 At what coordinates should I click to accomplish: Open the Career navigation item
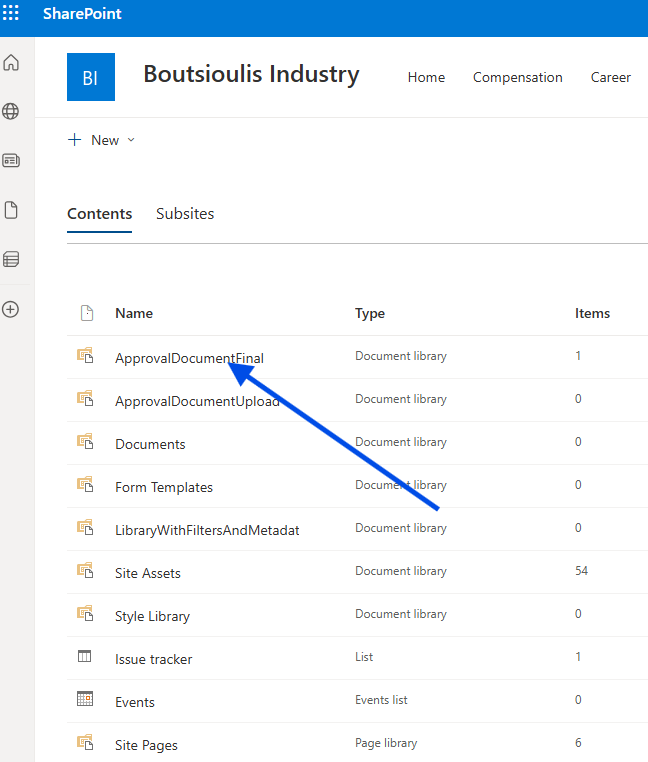coord(610,77)
